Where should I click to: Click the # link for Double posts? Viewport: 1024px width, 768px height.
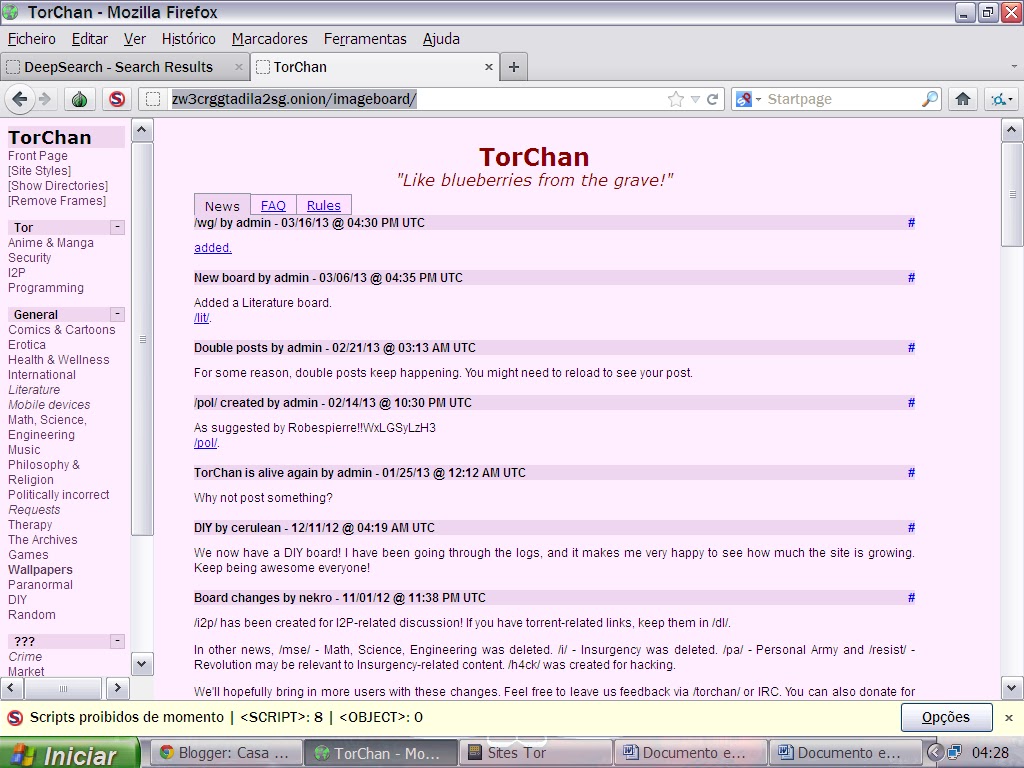tap(911, 347)
